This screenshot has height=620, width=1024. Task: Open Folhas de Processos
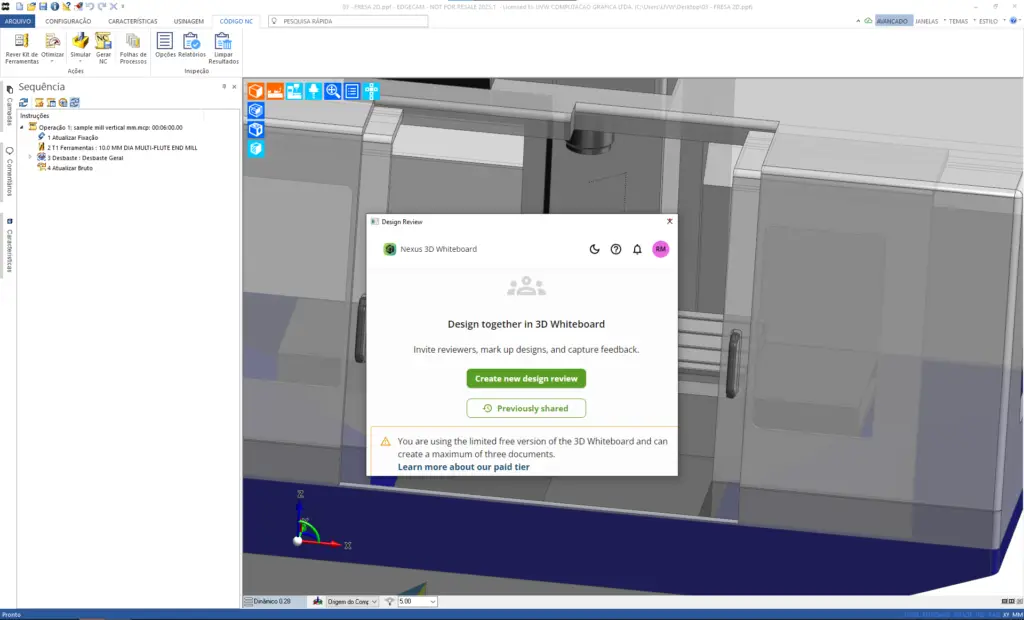coord(133,41)
